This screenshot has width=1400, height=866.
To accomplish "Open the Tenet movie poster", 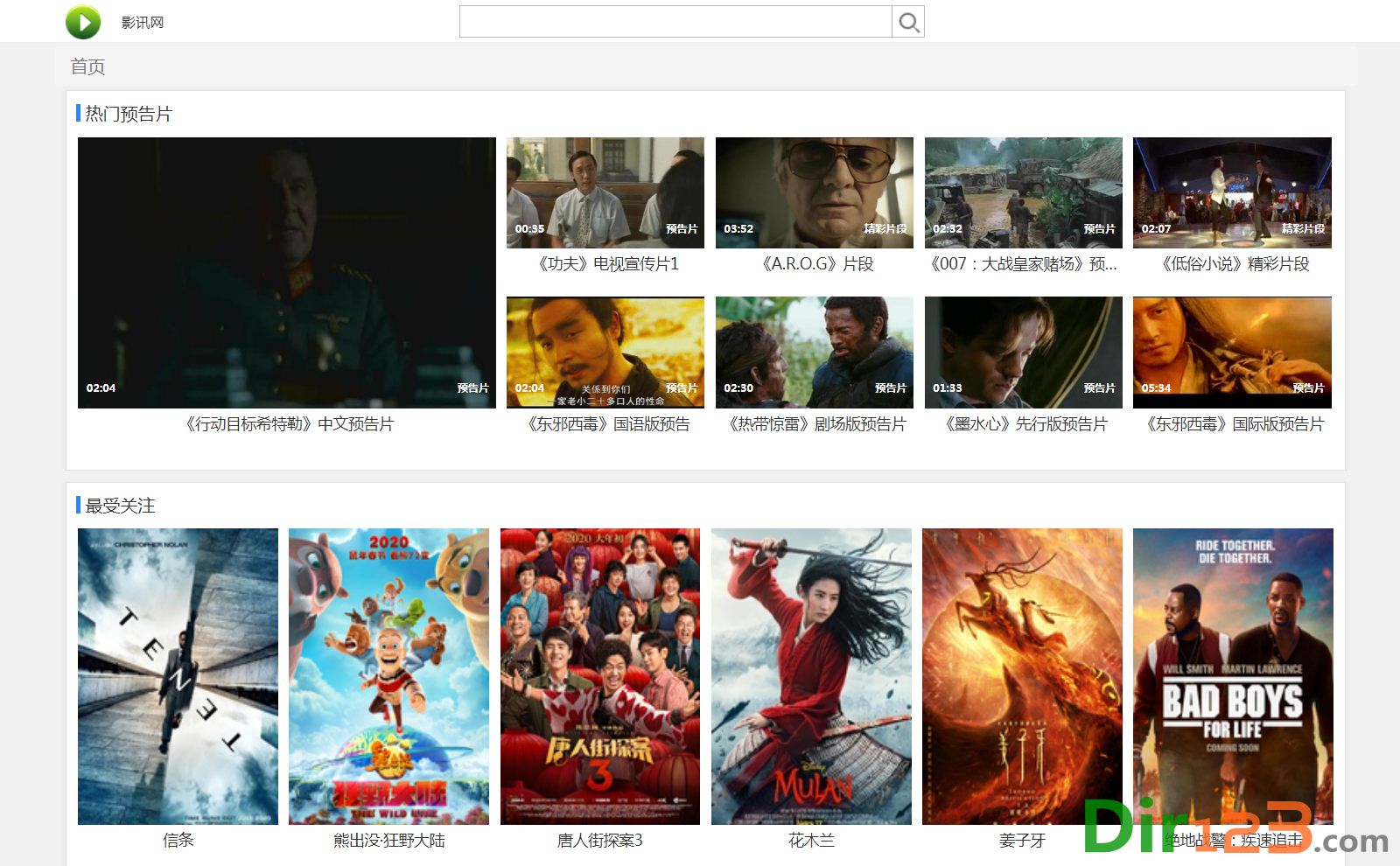I will (x=178, y=675).
